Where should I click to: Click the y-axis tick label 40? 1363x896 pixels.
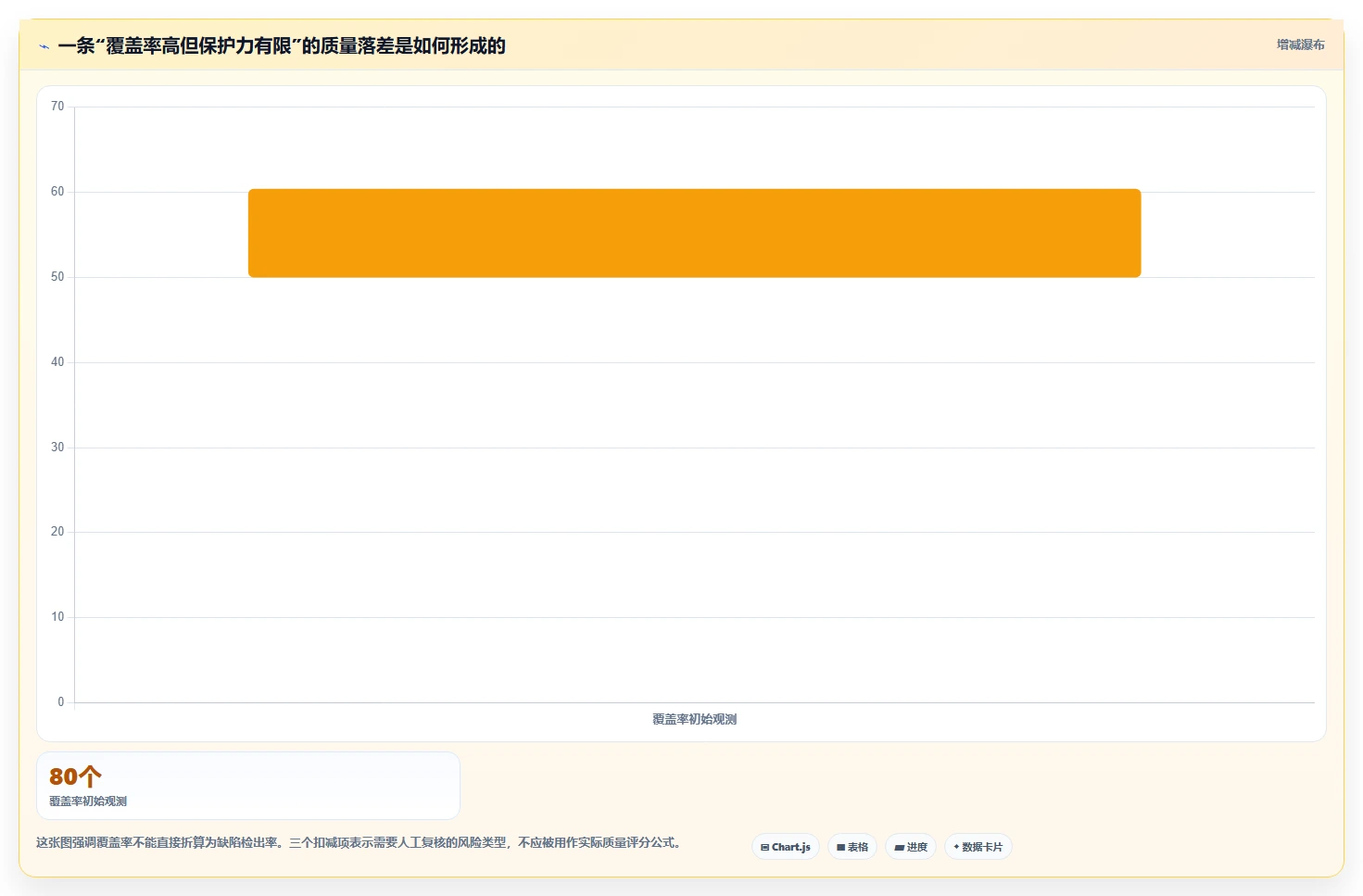point(57,362)
